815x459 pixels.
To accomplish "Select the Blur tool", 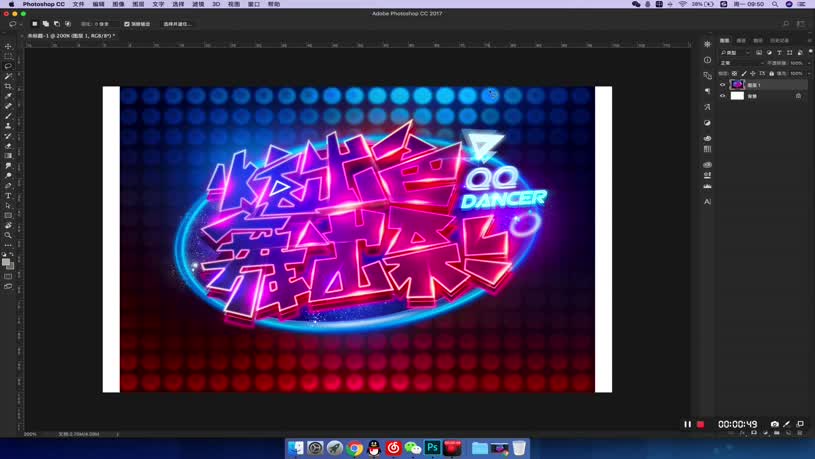I will click(x=8, y=165).
